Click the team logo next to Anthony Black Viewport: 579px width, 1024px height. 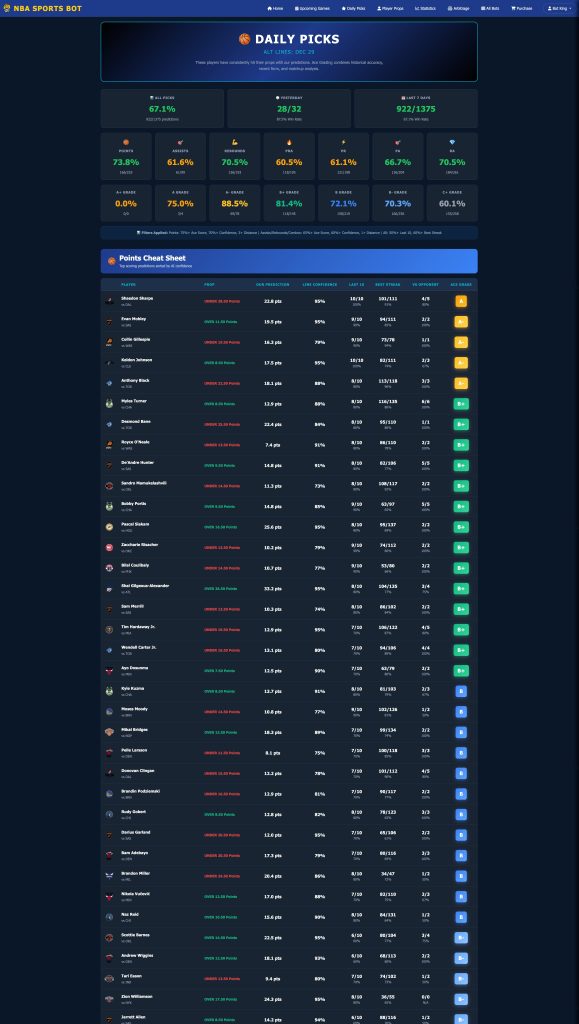[x=110, y=383]
